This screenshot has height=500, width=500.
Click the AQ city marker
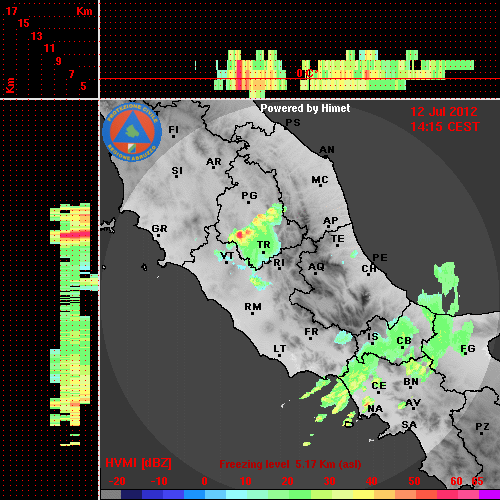coord(315,273)
